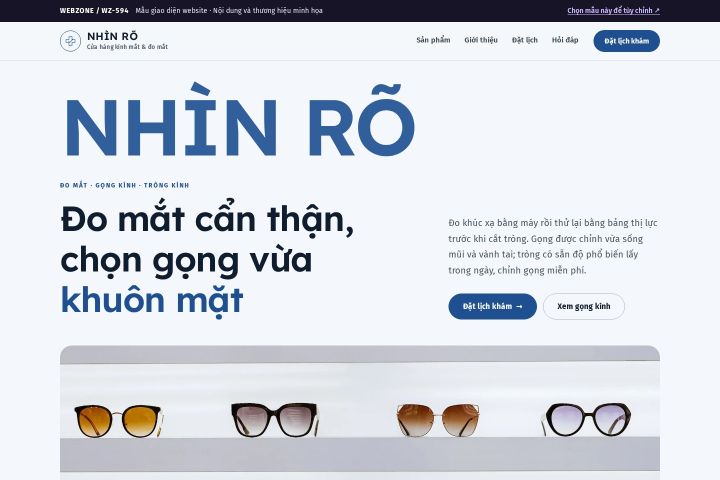This screenshot has width=720, height=480.
Task: Follow the Chọn mẫu này để tùy chỉnh link
Action: click(613, 11)
